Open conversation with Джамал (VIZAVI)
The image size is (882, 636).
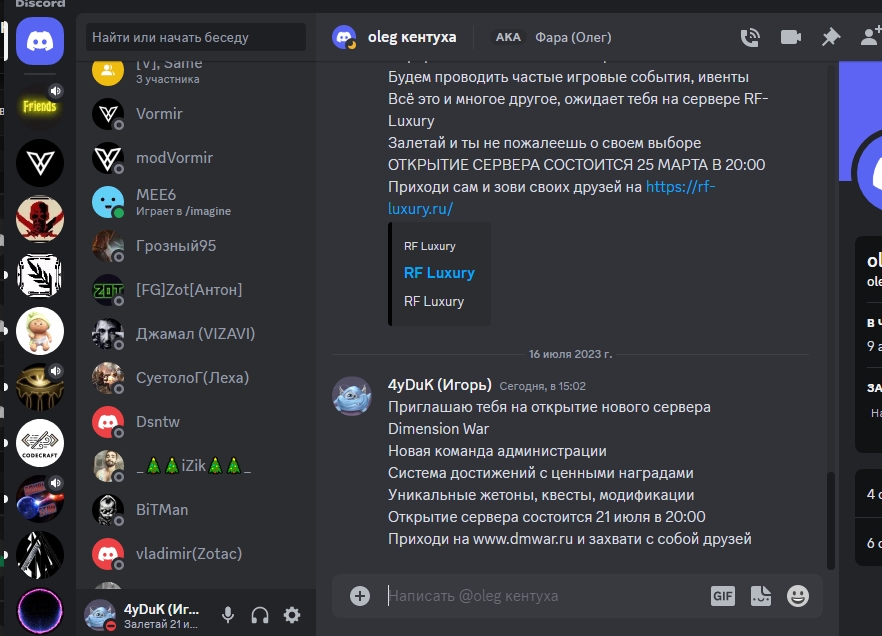point(196,333)
